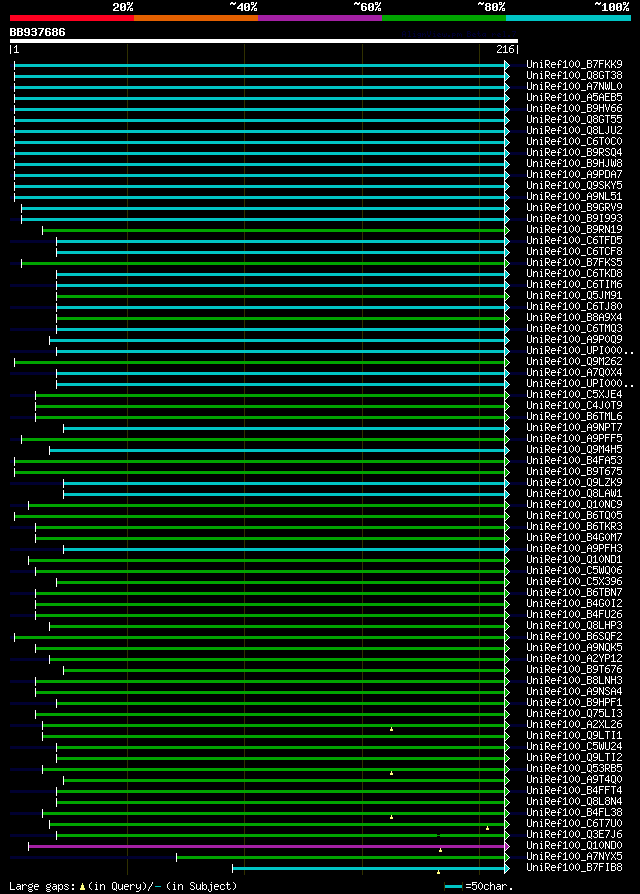640x894 pixels.
Task: Click the UniRef100_C6T0C0 label
Action: point(574,141)
